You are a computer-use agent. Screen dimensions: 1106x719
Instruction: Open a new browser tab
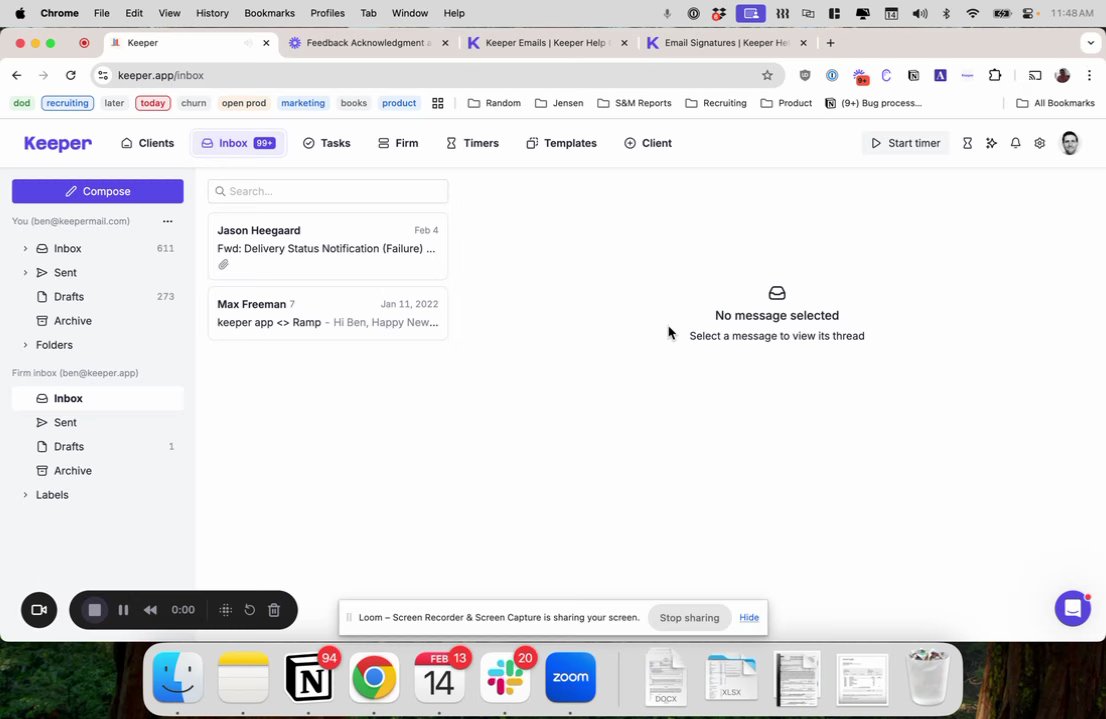[830, 43]
